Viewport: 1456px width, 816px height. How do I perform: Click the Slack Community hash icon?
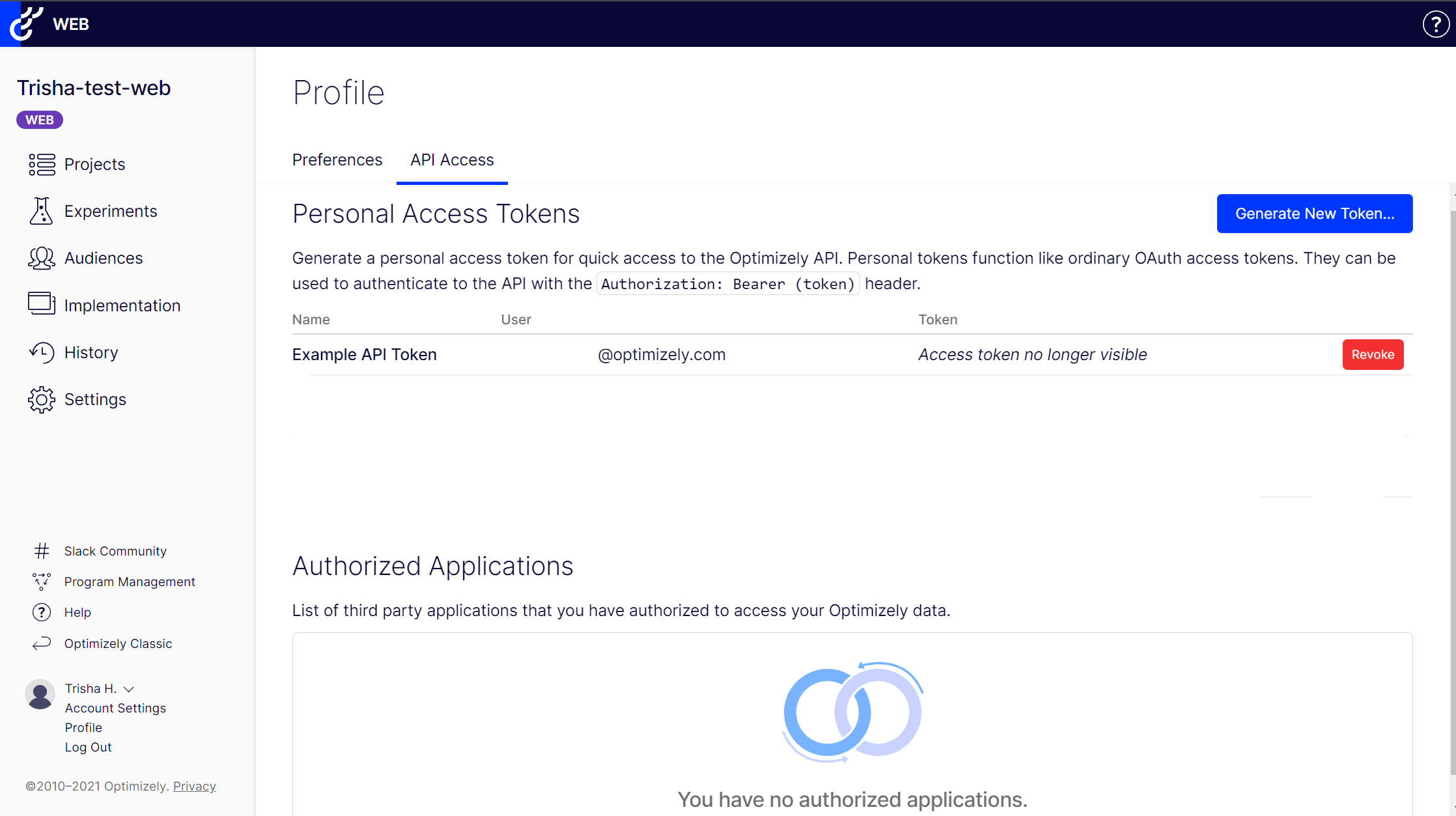click(42, 551)
